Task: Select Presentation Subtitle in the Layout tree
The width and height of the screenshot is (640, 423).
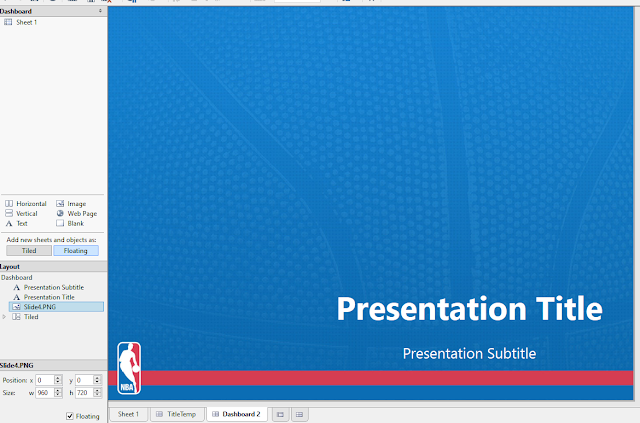Action: pos(49,287)
